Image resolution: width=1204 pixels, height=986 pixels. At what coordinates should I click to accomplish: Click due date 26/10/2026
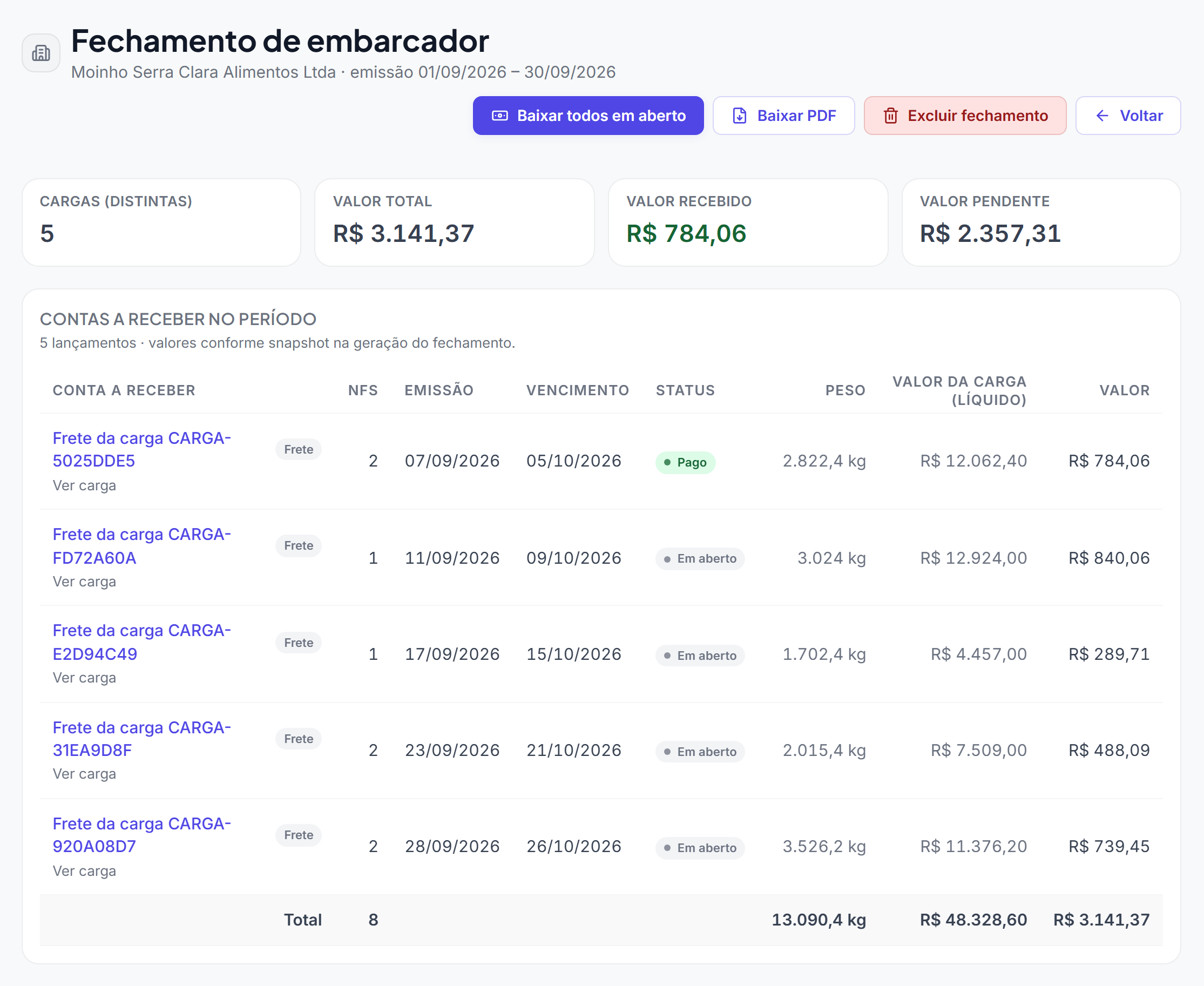[x=573, y=846]
